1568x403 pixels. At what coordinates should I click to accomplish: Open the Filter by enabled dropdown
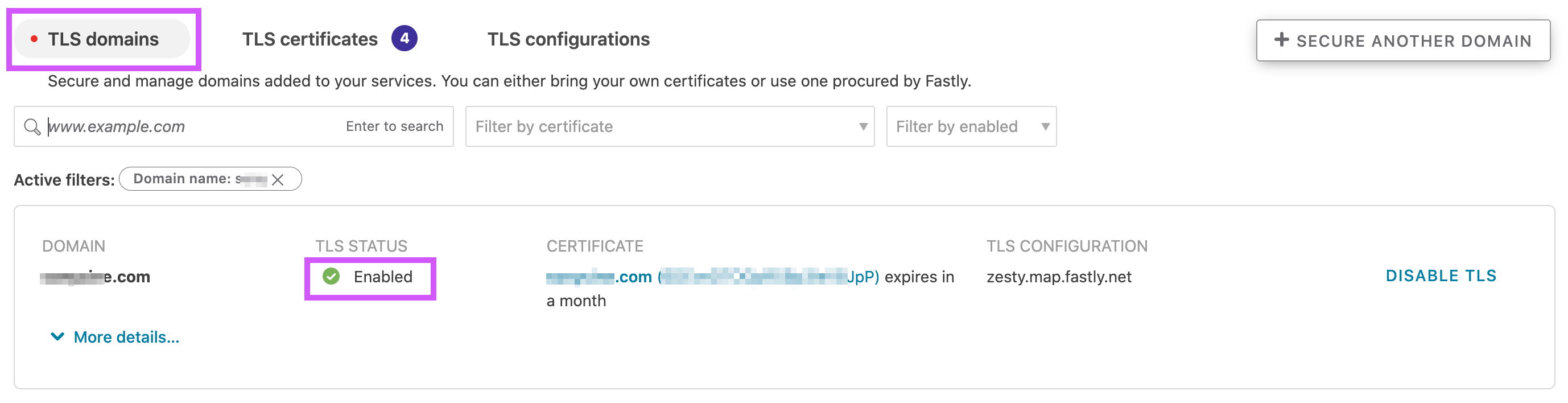click(971, 126)
